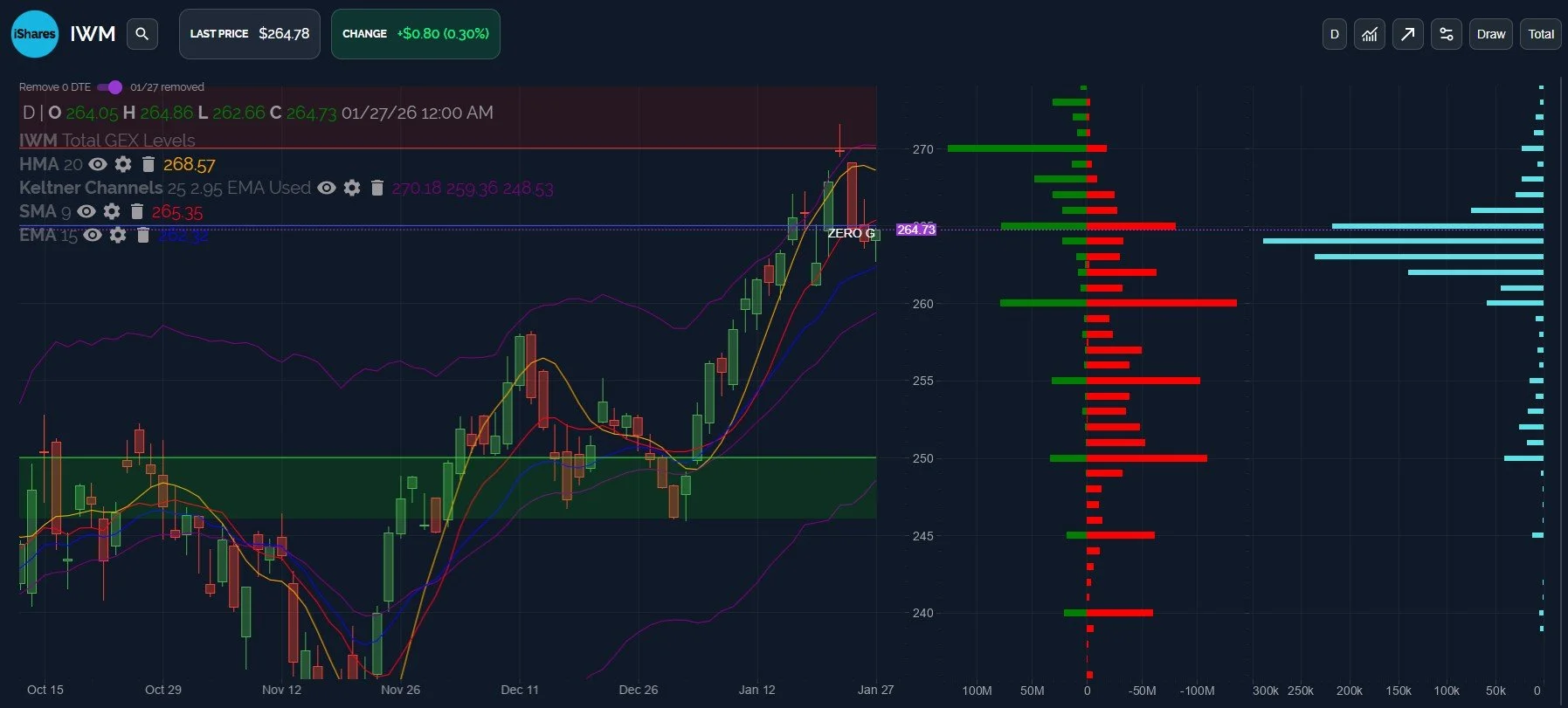Viewport: 1568px width, 708px height.
Task: Delete the SMA 9 indicator
Action: click(137, 211)
